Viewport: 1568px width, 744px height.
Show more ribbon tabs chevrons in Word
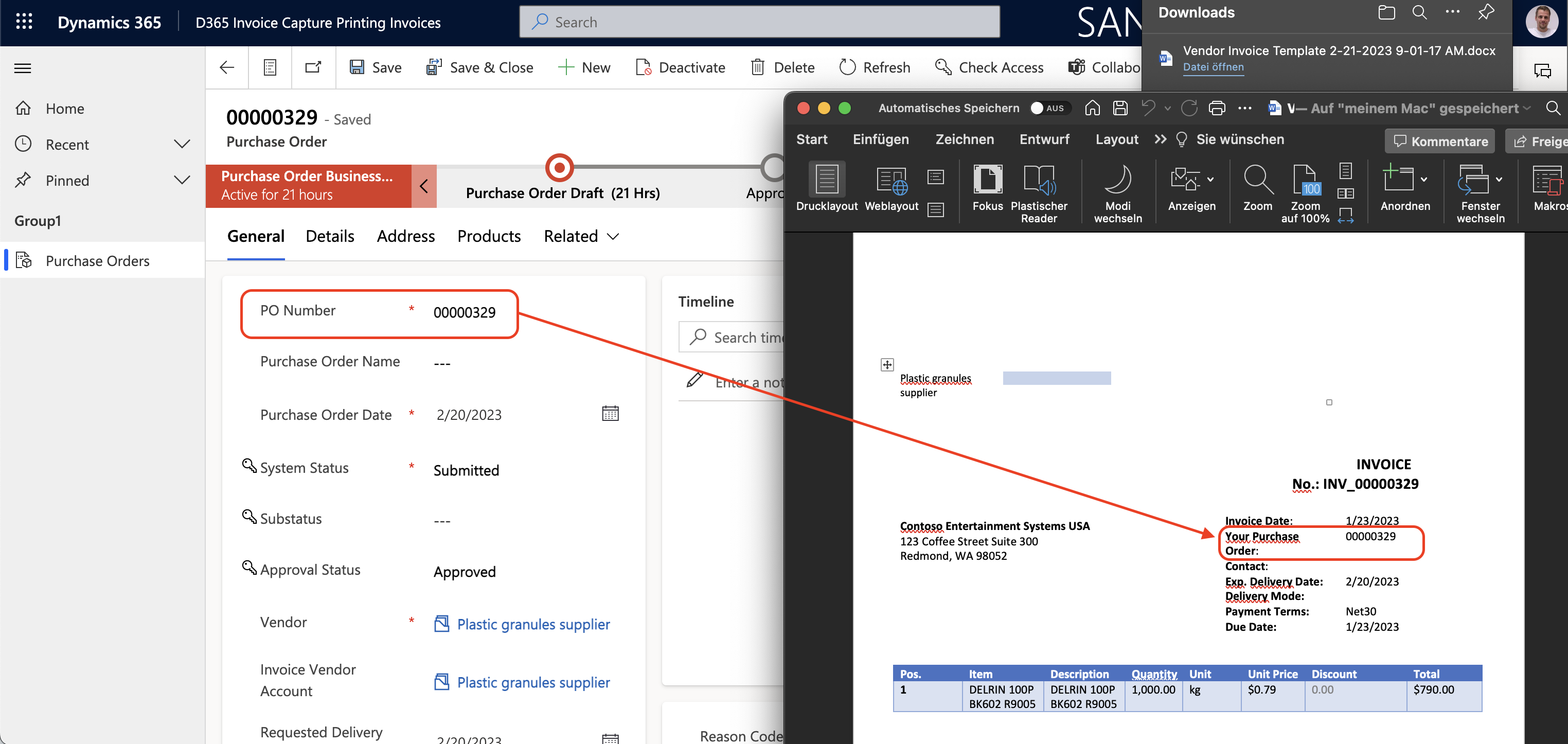click(x=1160, y=139)
